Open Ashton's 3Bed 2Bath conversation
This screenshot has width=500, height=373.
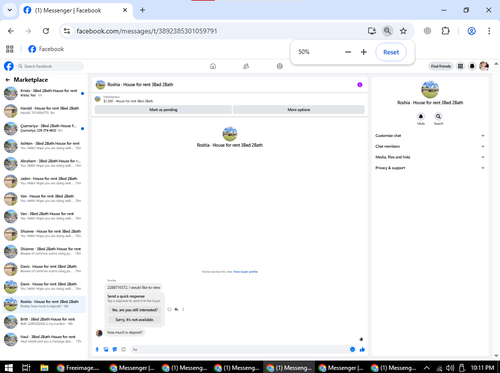[44, 146]
